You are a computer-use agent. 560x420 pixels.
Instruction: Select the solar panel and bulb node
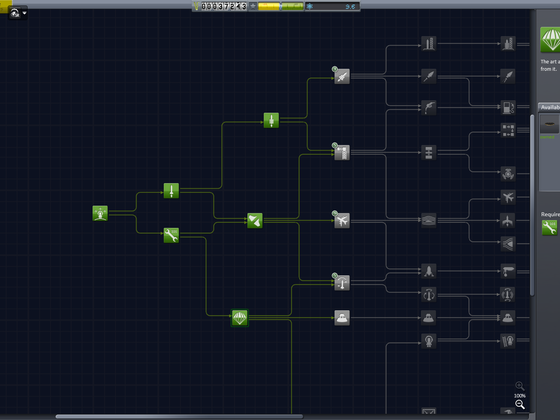[x=508, y=340]
